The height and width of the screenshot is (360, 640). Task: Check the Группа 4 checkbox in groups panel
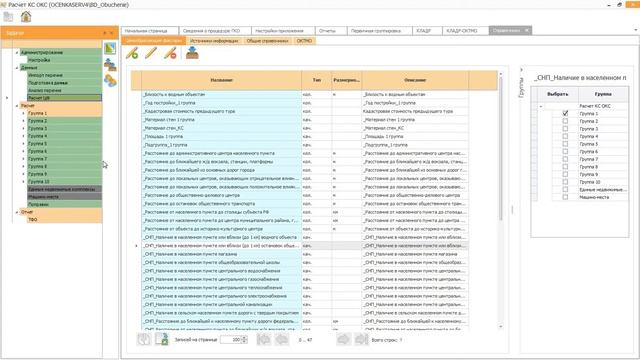(x=565, y=136)
